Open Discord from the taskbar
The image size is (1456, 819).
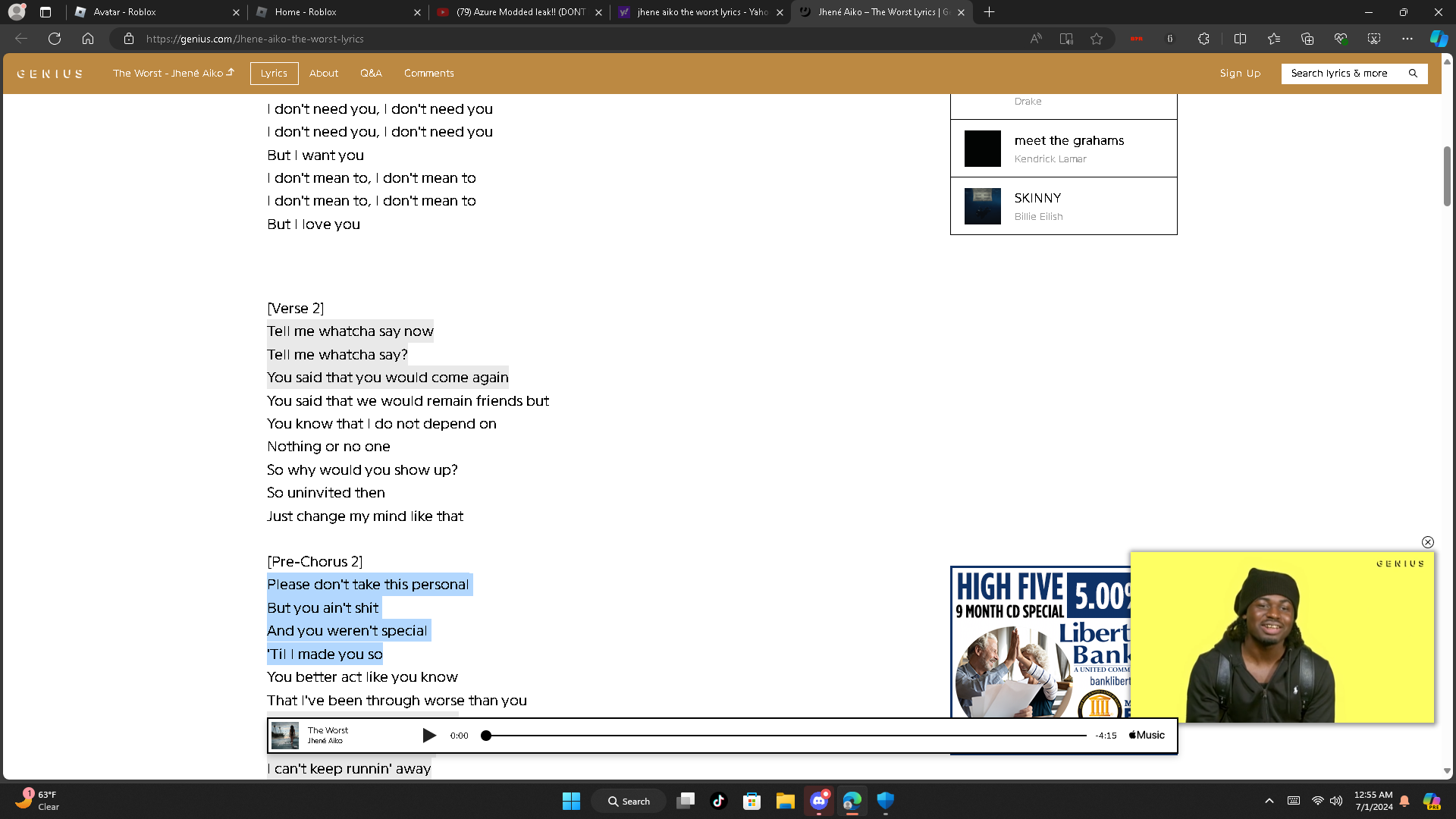(819, 801)
